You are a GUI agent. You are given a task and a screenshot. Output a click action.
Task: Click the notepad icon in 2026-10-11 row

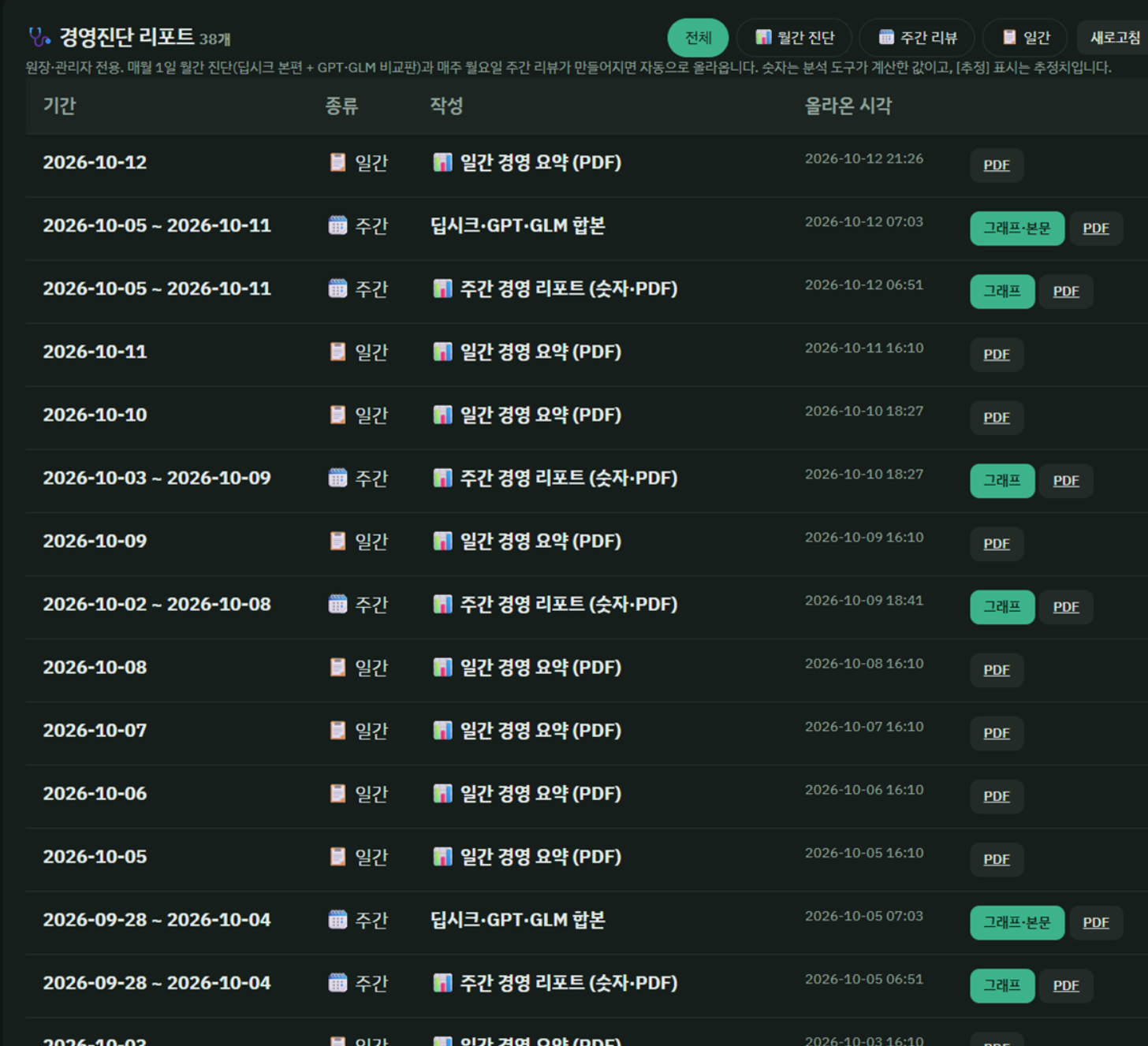click(x=337, y=352)
